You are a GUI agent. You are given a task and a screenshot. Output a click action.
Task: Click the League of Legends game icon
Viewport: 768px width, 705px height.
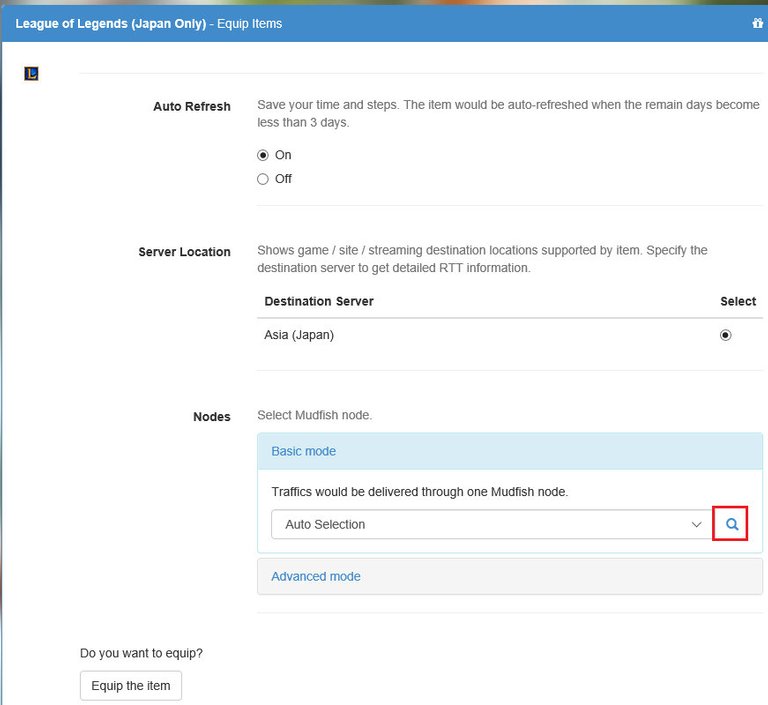[x=31, y=74]
